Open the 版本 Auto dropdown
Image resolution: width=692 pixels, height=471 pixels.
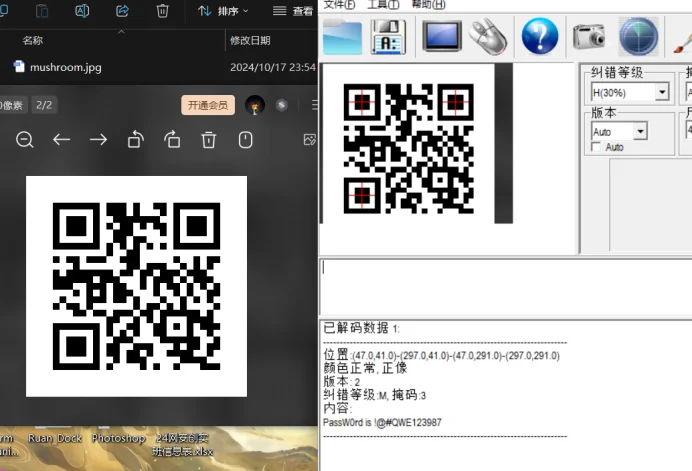(640, 131)
